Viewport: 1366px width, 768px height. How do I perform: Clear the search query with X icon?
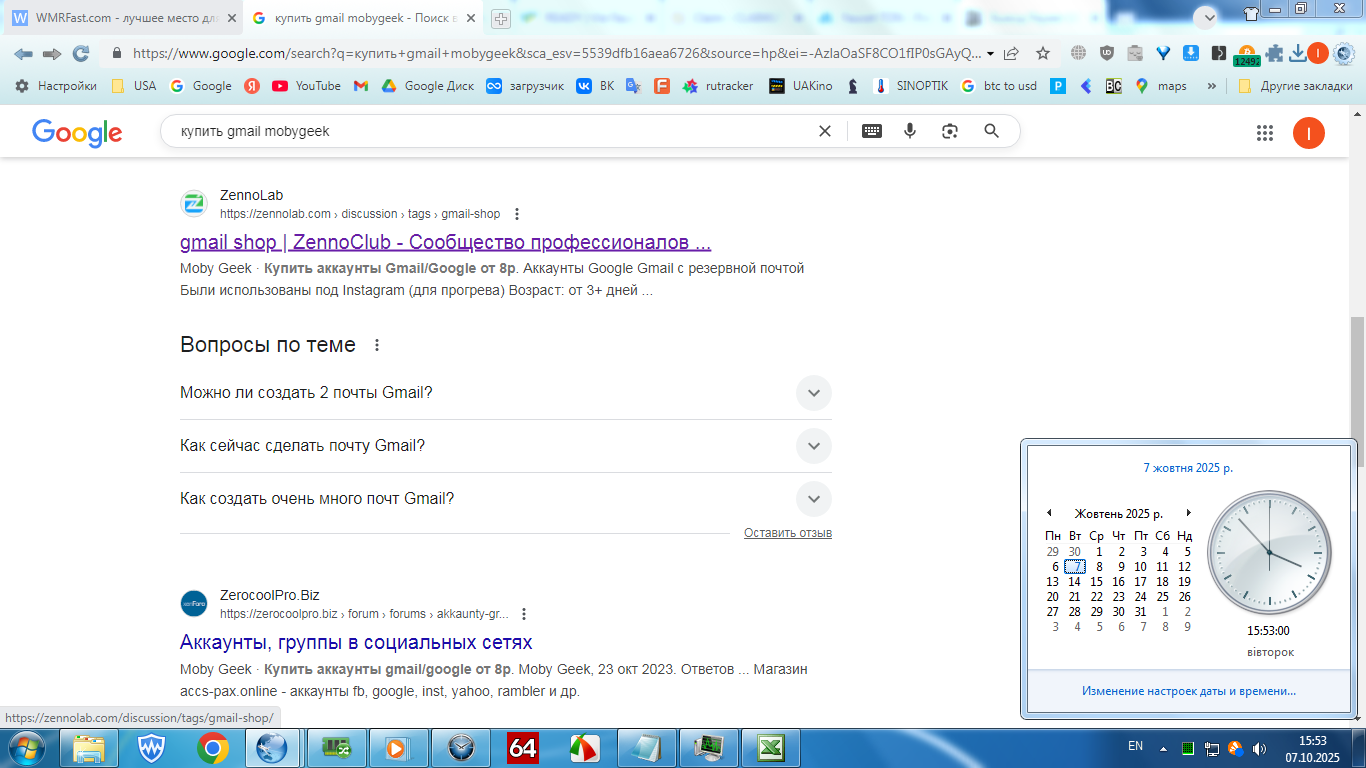pyautogui.click(x=825, y=131)
